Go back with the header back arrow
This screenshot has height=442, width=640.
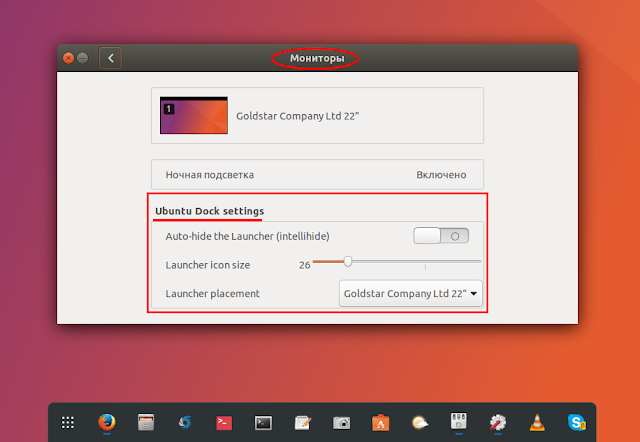click(x=110, y=58)
